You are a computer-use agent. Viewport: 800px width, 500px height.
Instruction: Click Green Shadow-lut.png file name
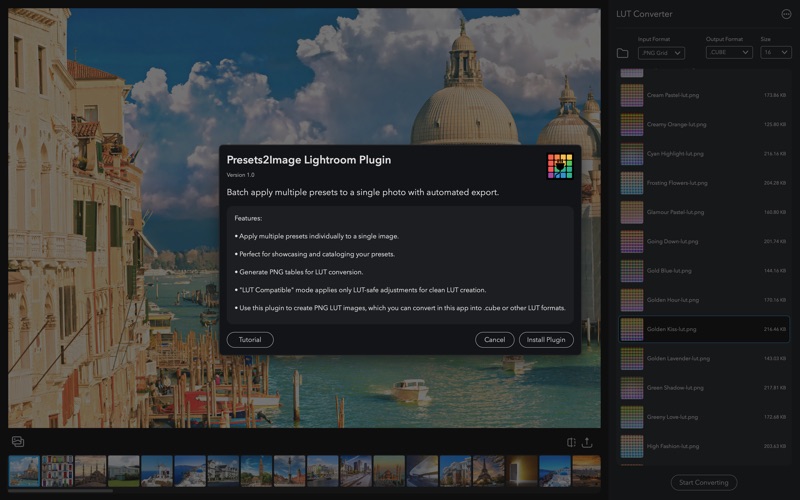click(675, 388)
